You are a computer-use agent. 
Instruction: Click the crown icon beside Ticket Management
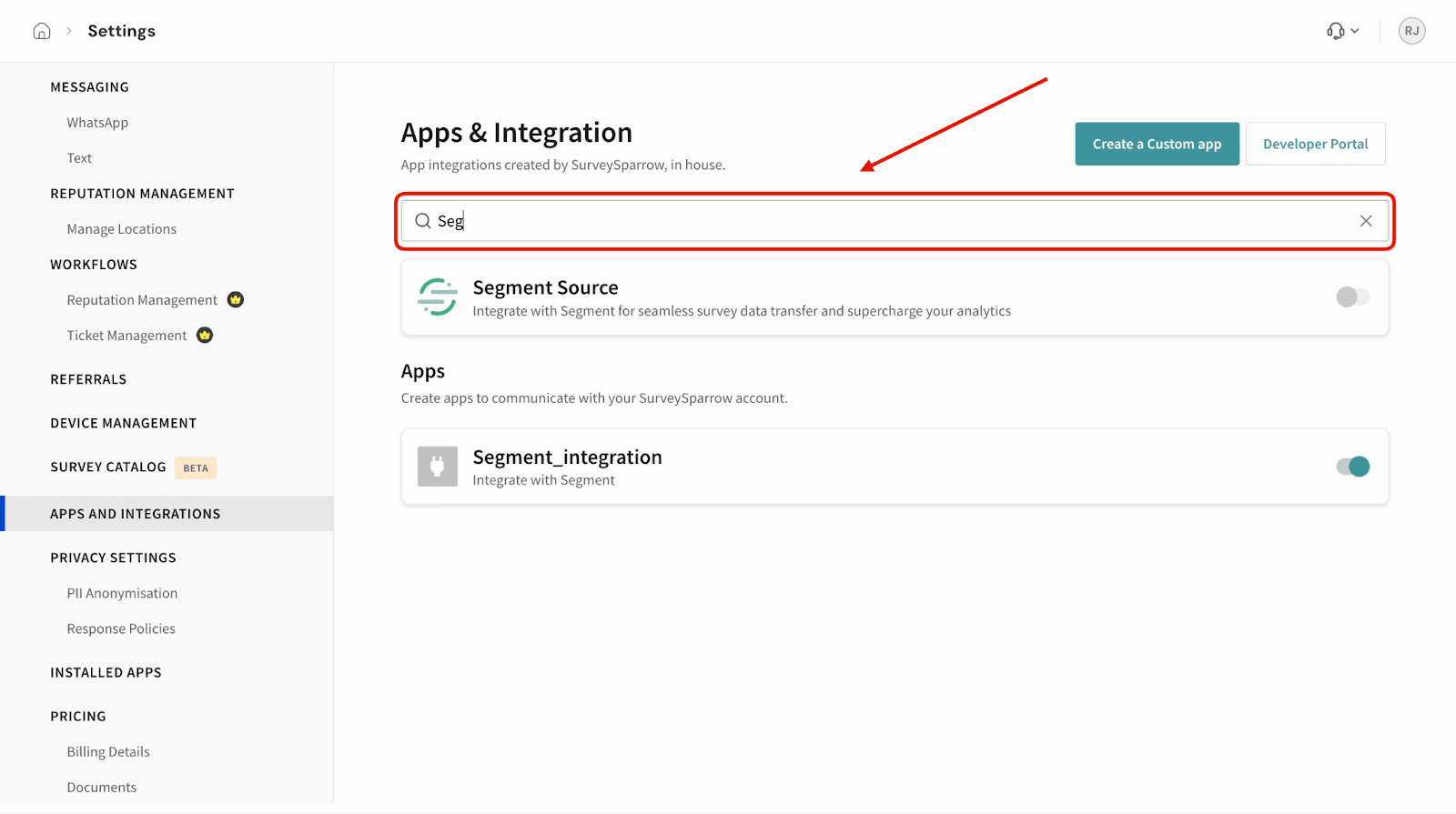(205, 336)
